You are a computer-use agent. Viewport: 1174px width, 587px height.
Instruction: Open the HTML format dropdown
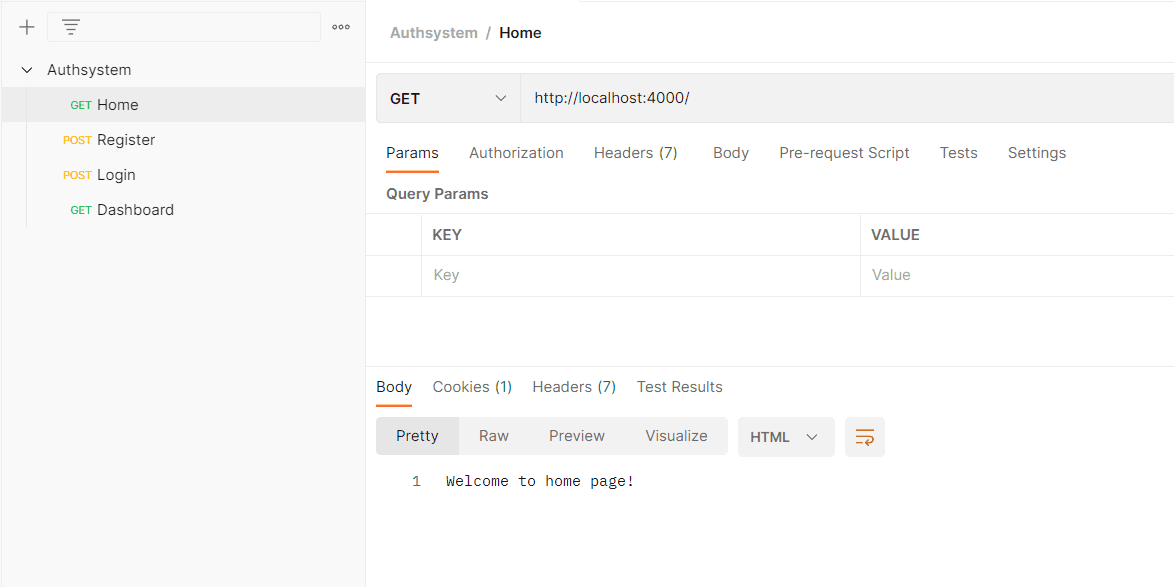coord(786,437)
